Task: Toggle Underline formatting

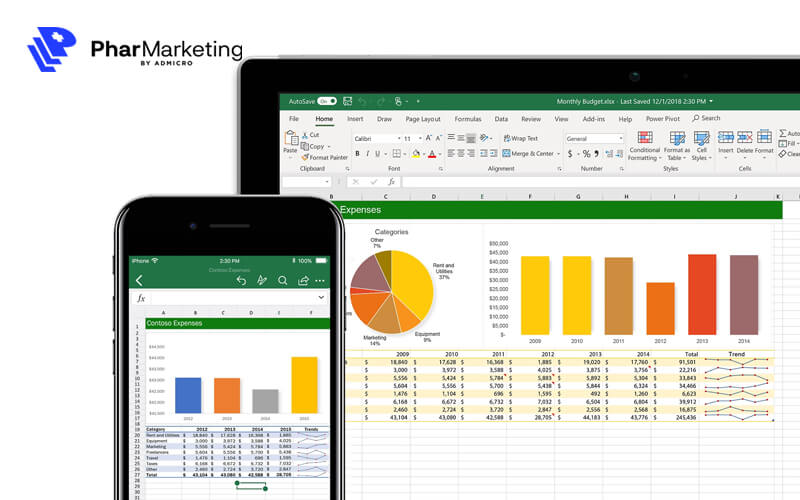Action: (x=378, y=154)
